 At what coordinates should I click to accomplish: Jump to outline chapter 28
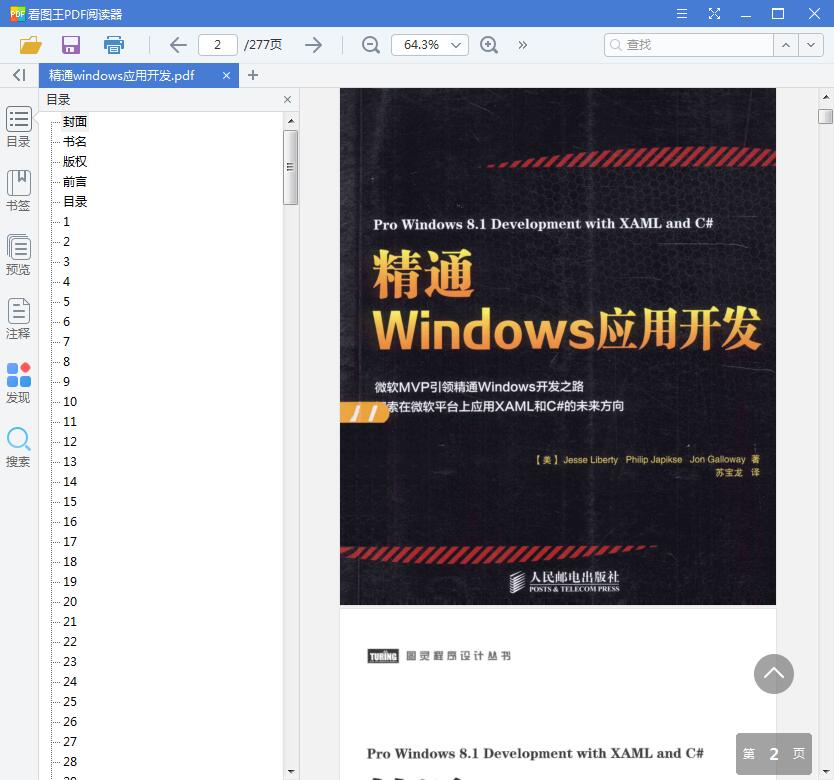[70, 761]
